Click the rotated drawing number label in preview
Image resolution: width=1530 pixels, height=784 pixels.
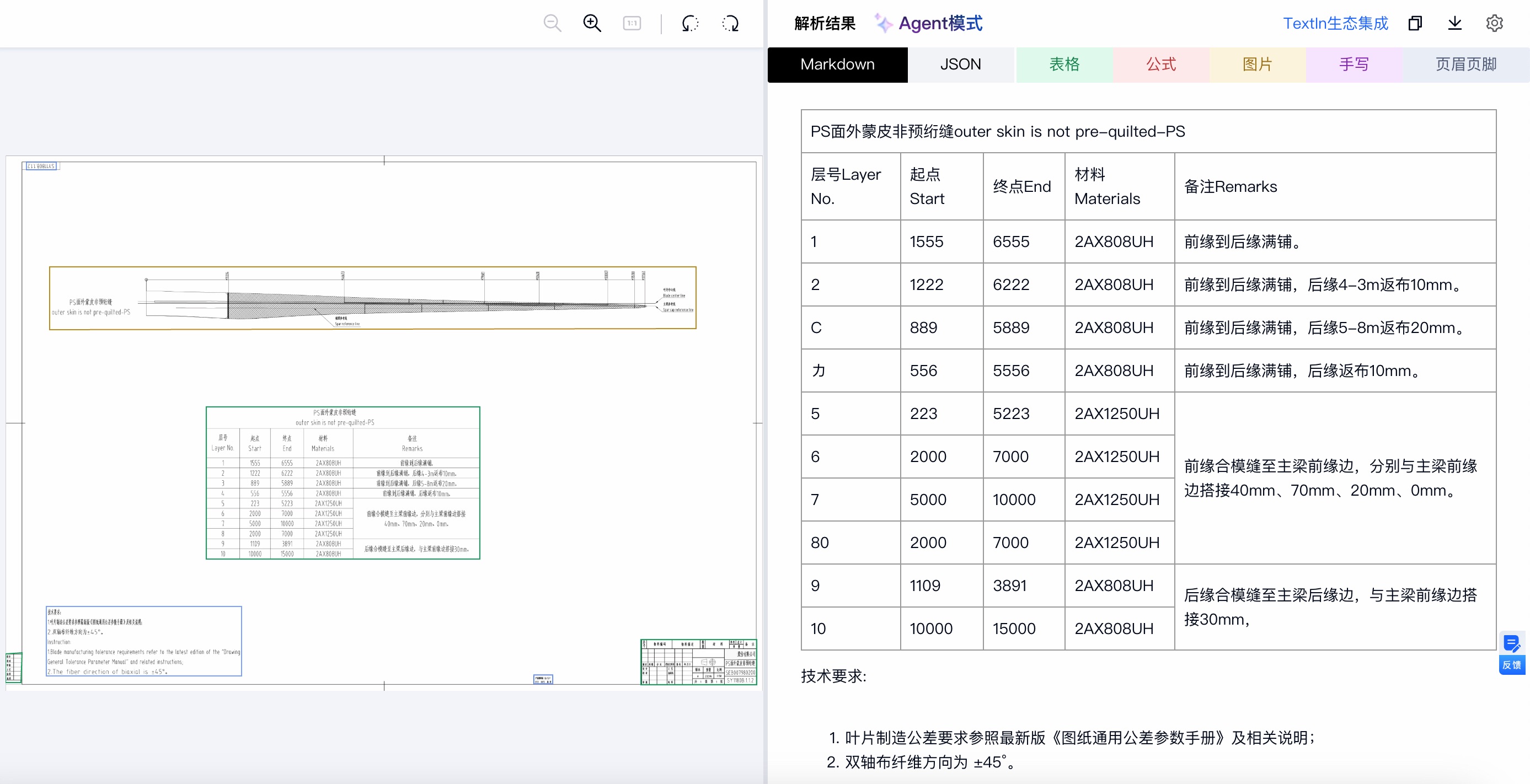pyautogui.click(x=41, y=166)
